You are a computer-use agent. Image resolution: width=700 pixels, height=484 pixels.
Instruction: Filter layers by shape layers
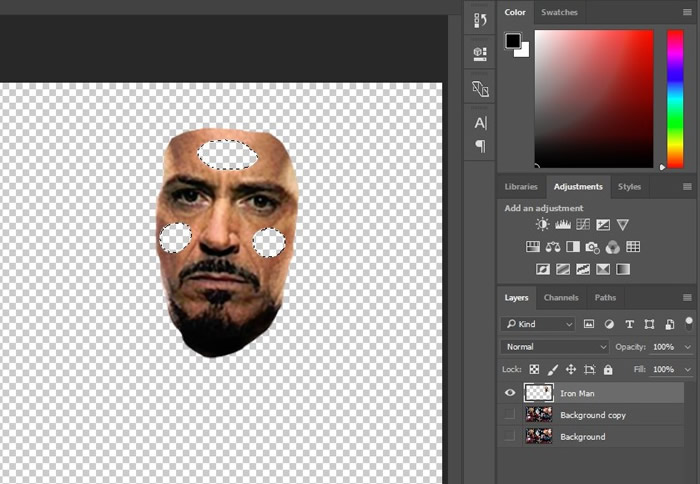tap(650, 324)
